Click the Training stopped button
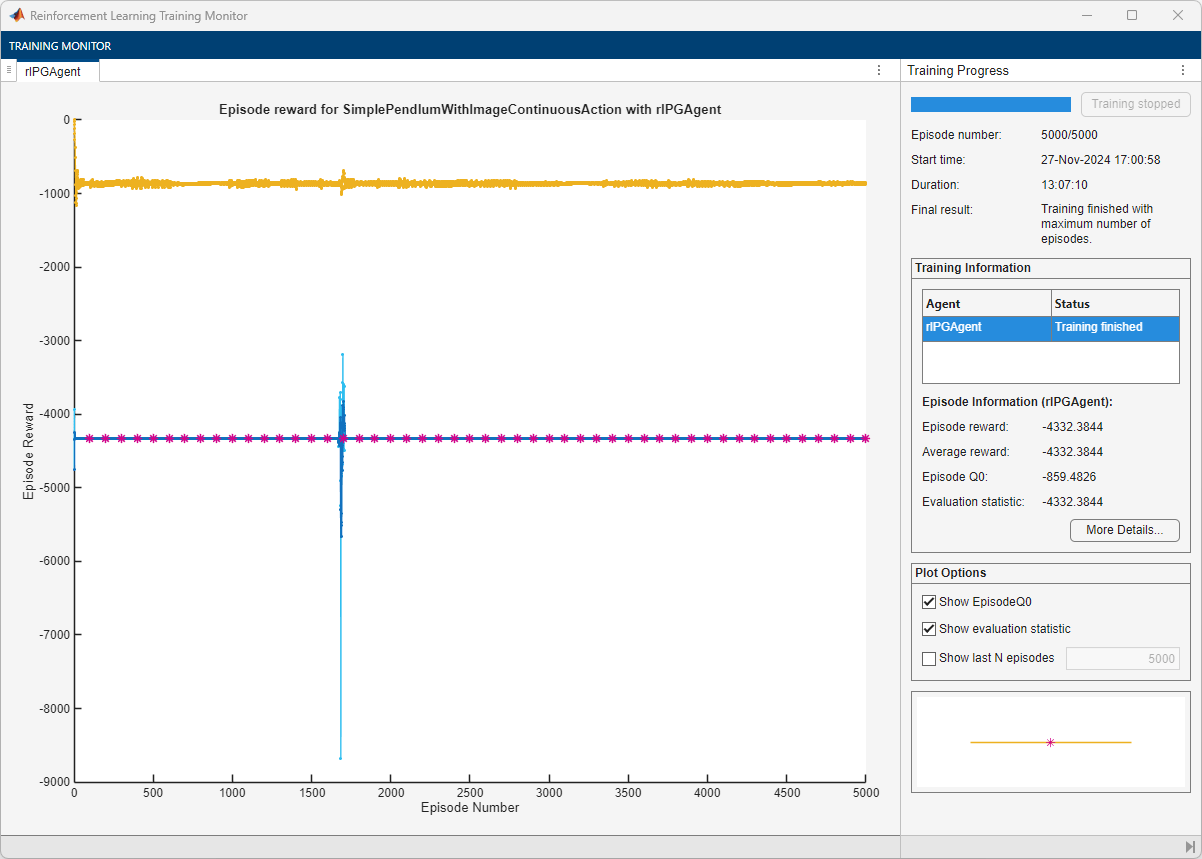Viewport: 1202px width, 859px height. 1135,104
